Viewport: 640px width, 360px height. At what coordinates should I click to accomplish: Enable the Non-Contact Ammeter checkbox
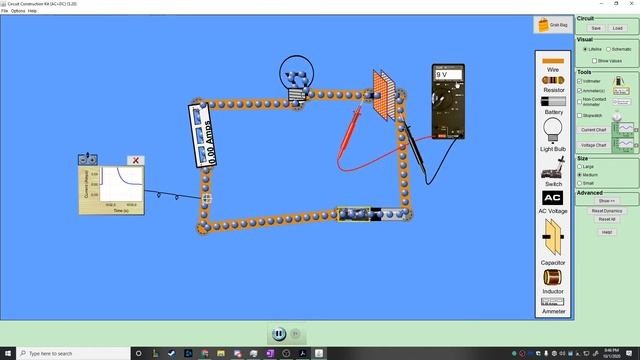pos(580,101)
